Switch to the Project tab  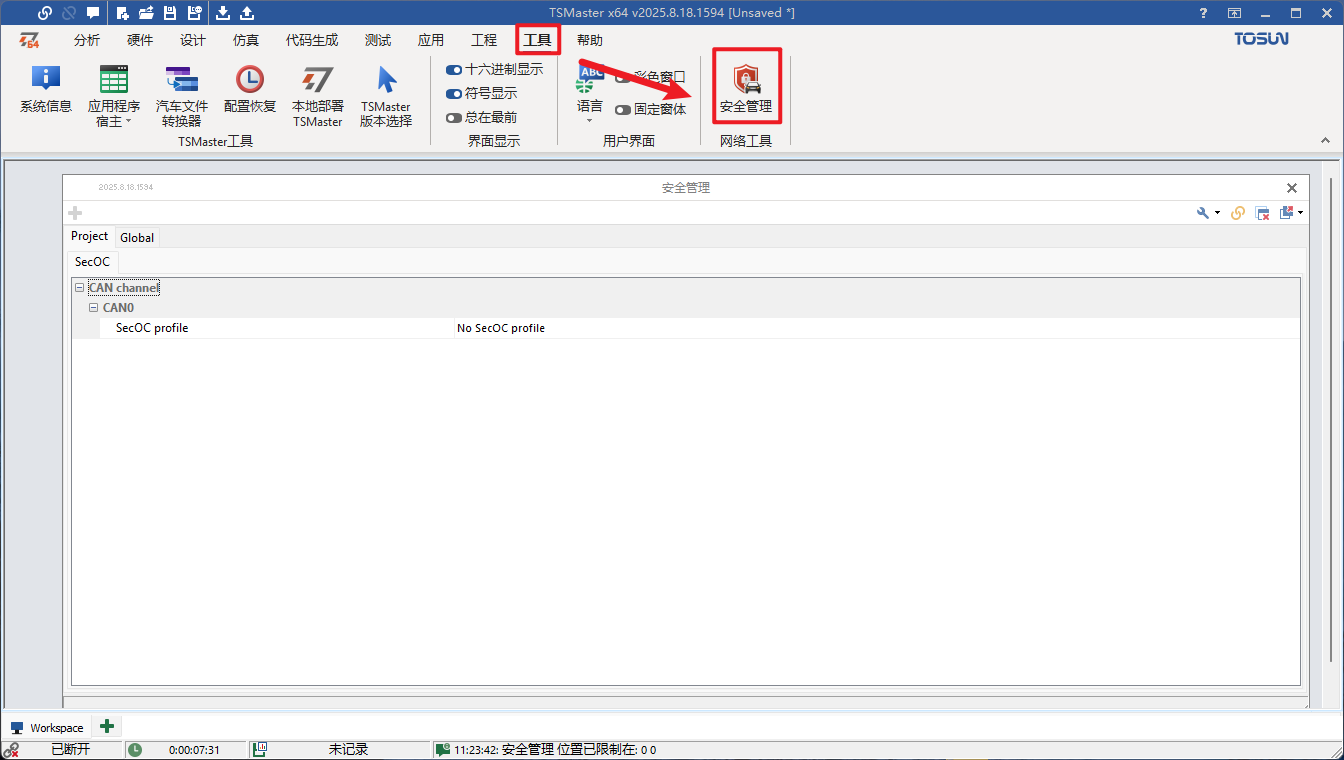[x=90, y=236]
